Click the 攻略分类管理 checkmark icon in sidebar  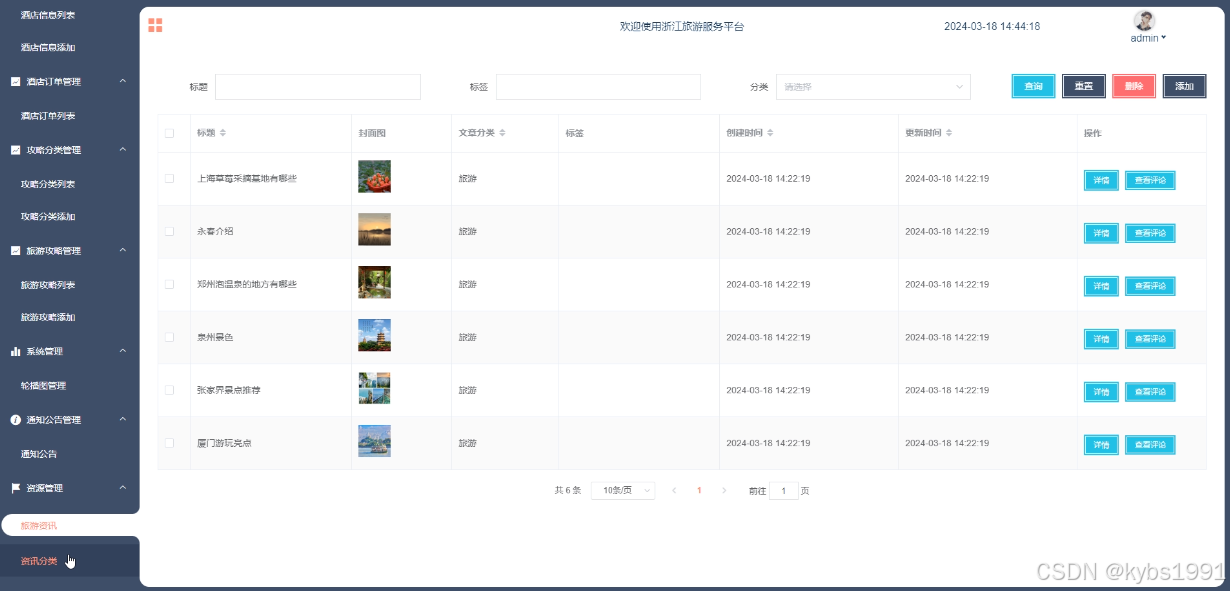[16, 150]
